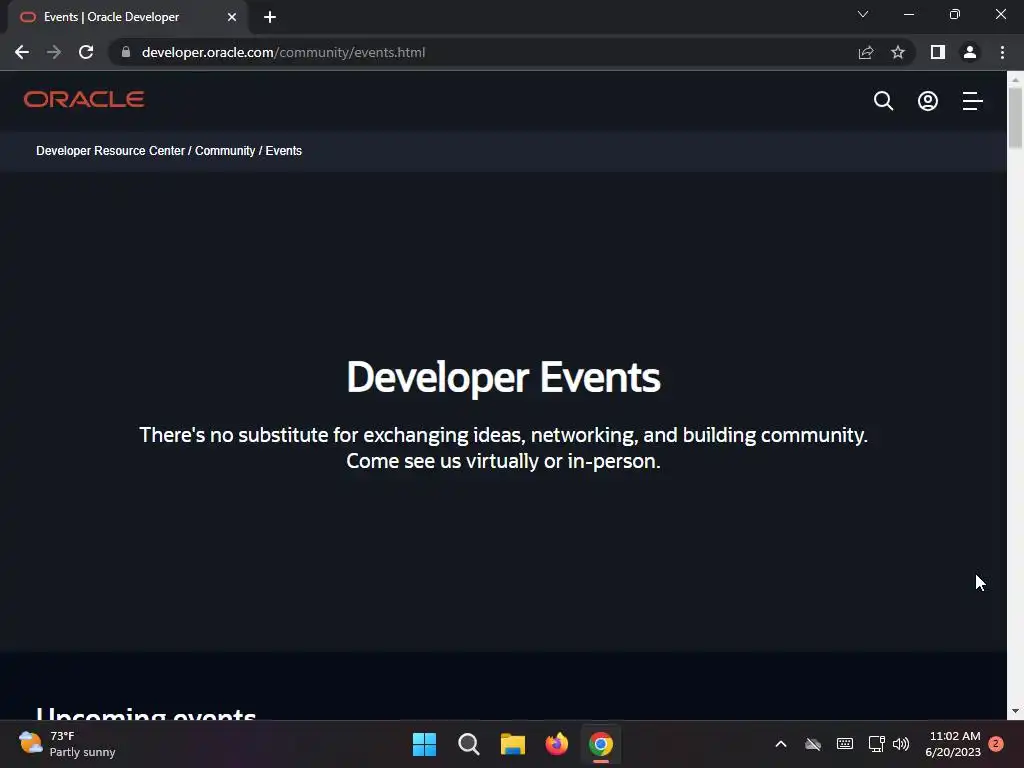
Task: Open the Oracle account profile icon
Action: click(927, 101)
